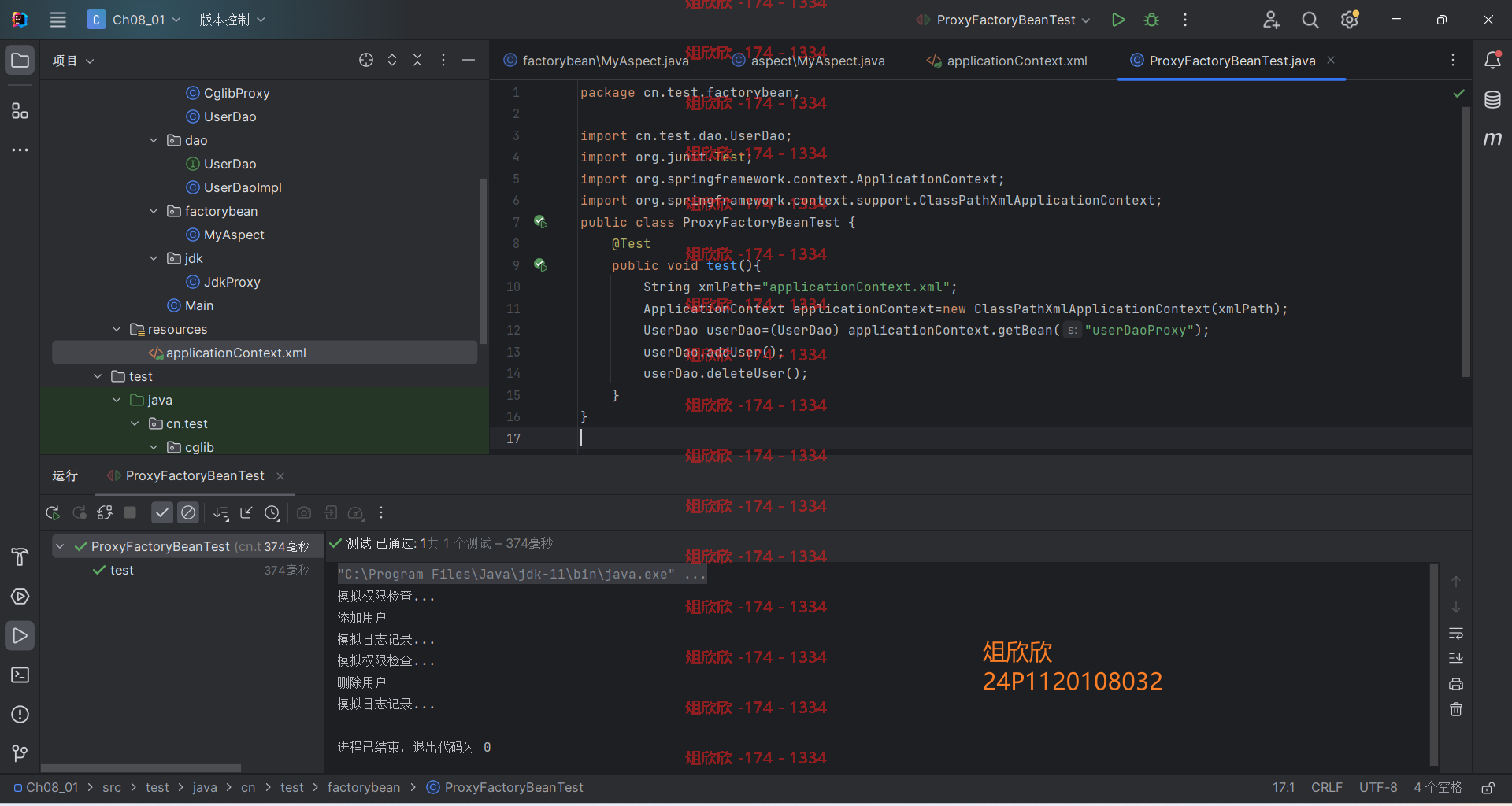Viewport: 1512px width, 806px height.
Task: Start debugging with the bug icon
Action: [1151, 20]
